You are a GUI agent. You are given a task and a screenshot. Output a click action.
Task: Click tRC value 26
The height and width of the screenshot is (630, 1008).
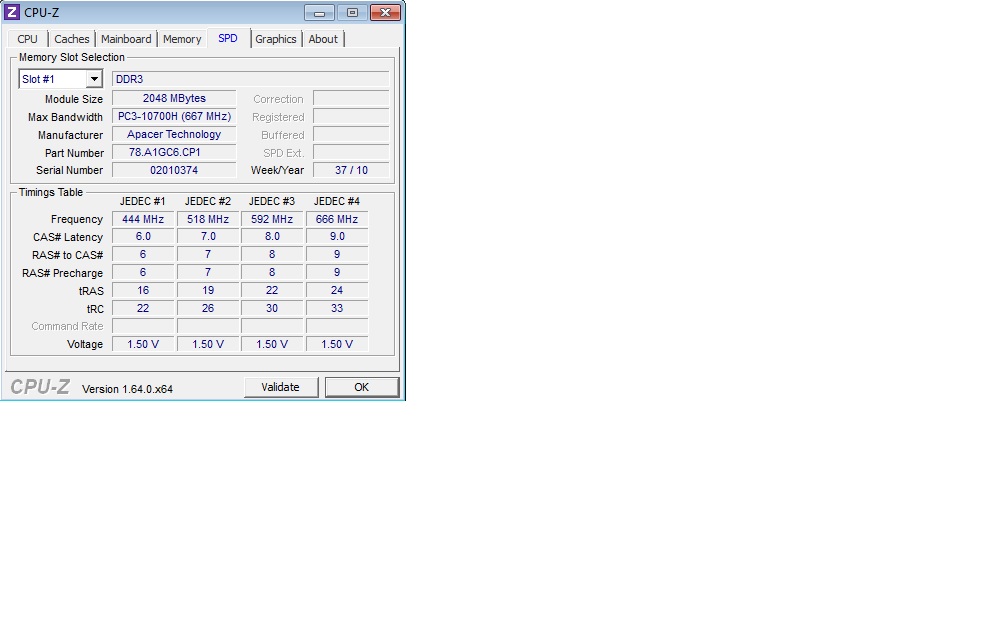(x=208, y=309)
